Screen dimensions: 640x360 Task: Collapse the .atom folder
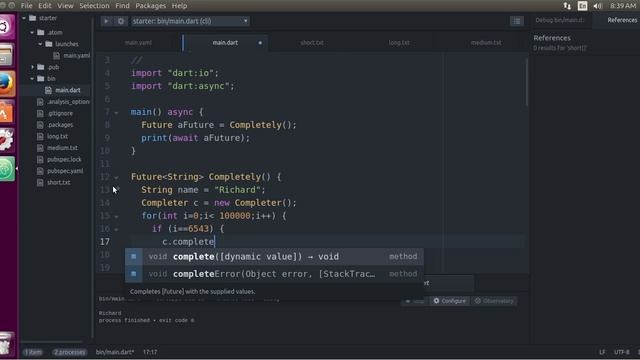pyautogui.click(x=32, y=32)
